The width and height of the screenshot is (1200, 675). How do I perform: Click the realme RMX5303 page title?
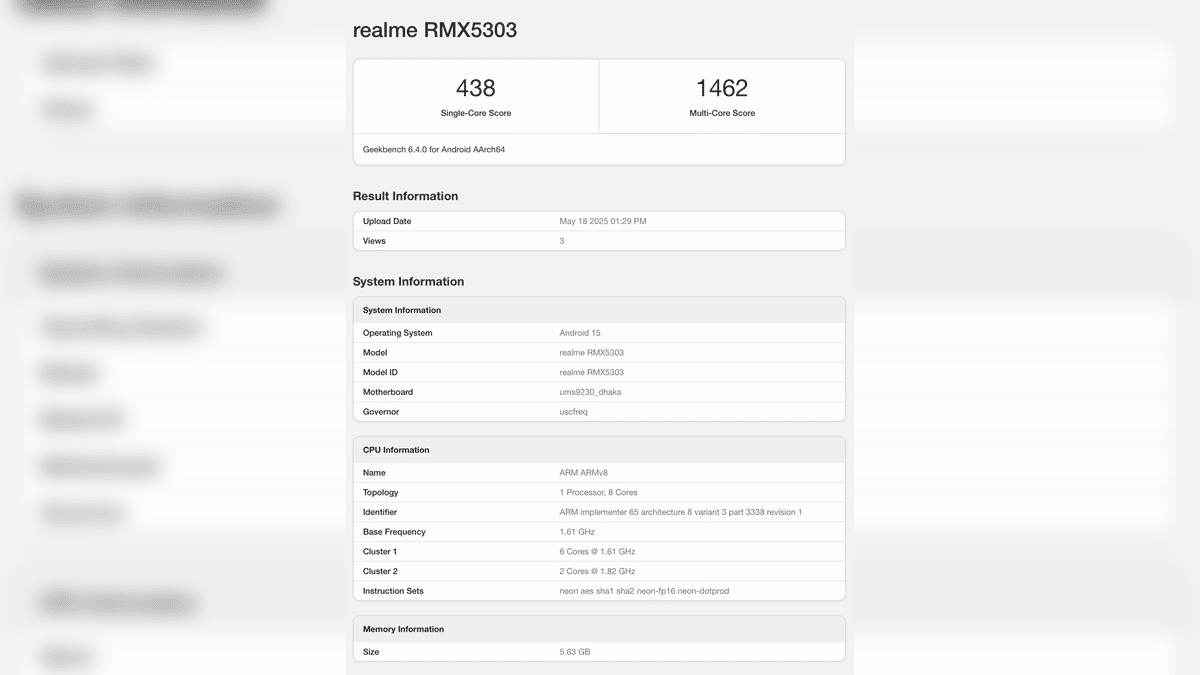tap(435, 30)
